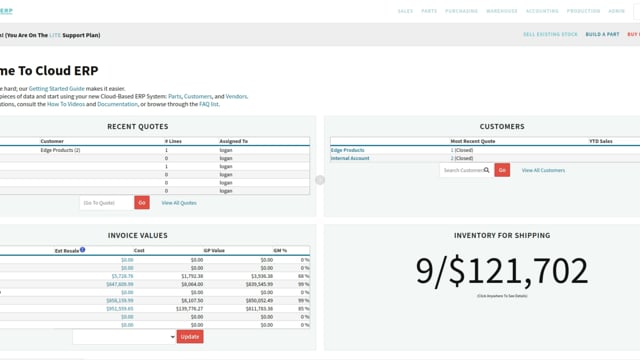Click the $858,159.99 Ext Resale value
This screenshot has width=640, height=360.
coord(120,301)
